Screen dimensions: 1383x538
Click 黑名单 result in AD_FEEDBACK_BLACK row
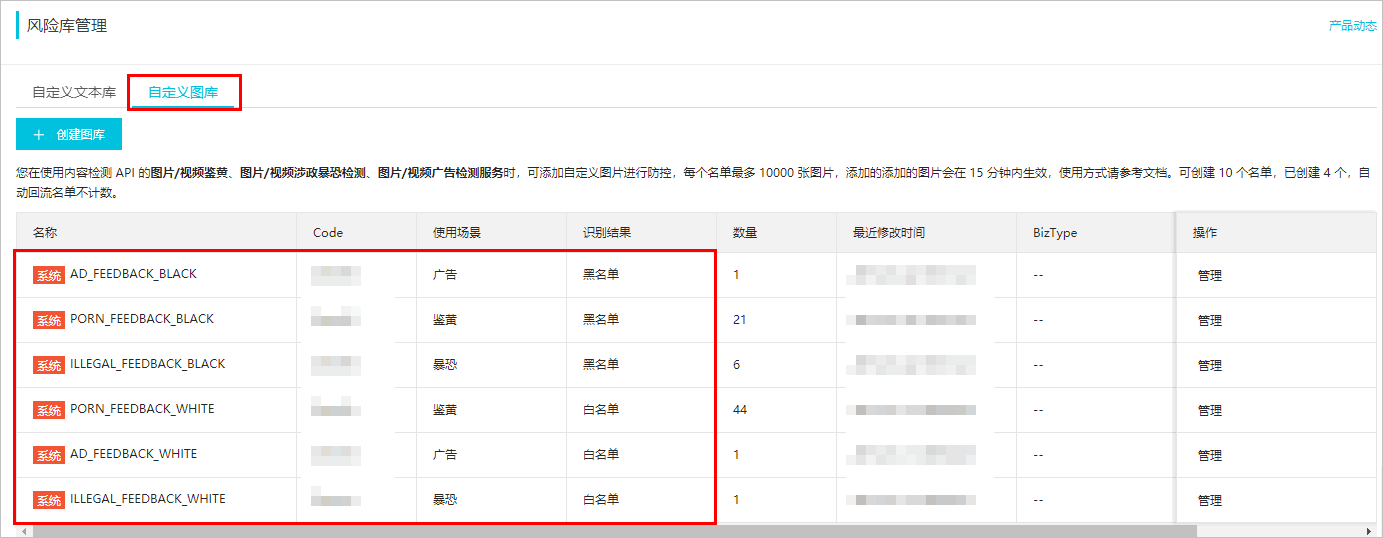click(x=601, y=275)
